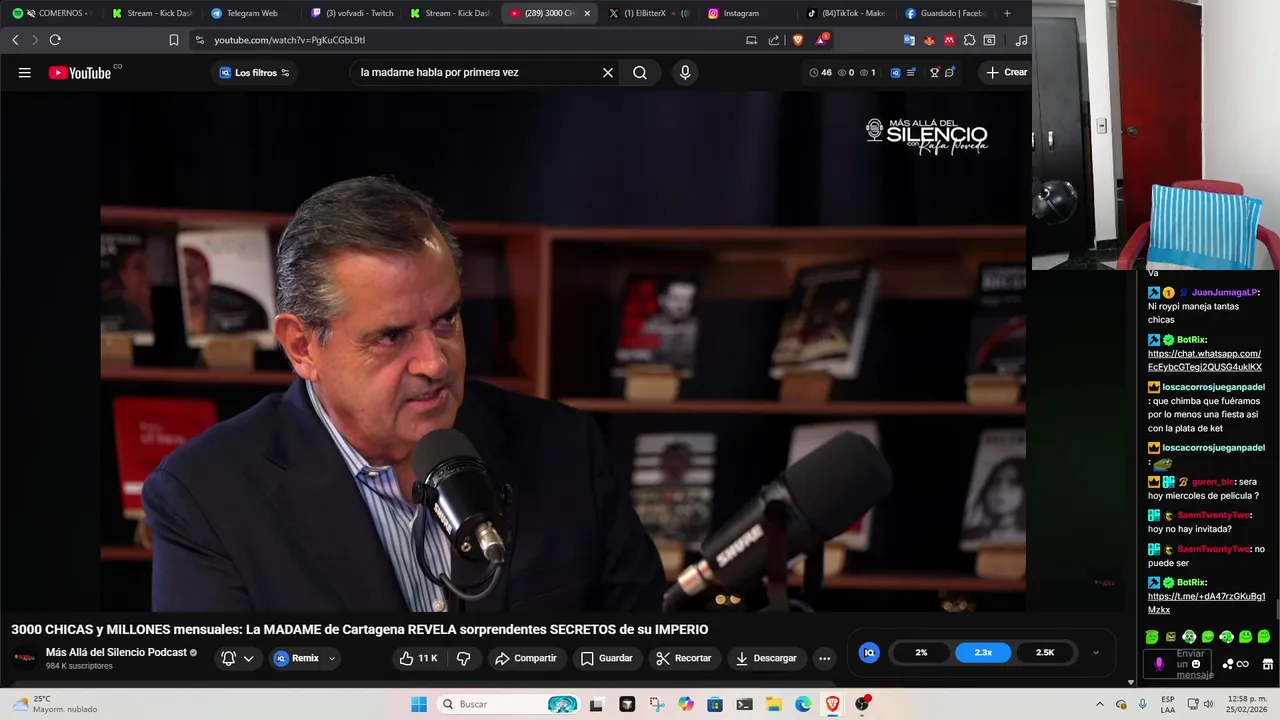The height and width of the screenshot is (720, 1280).
Task: Open the COMERNOS tab
Action: 52,13
